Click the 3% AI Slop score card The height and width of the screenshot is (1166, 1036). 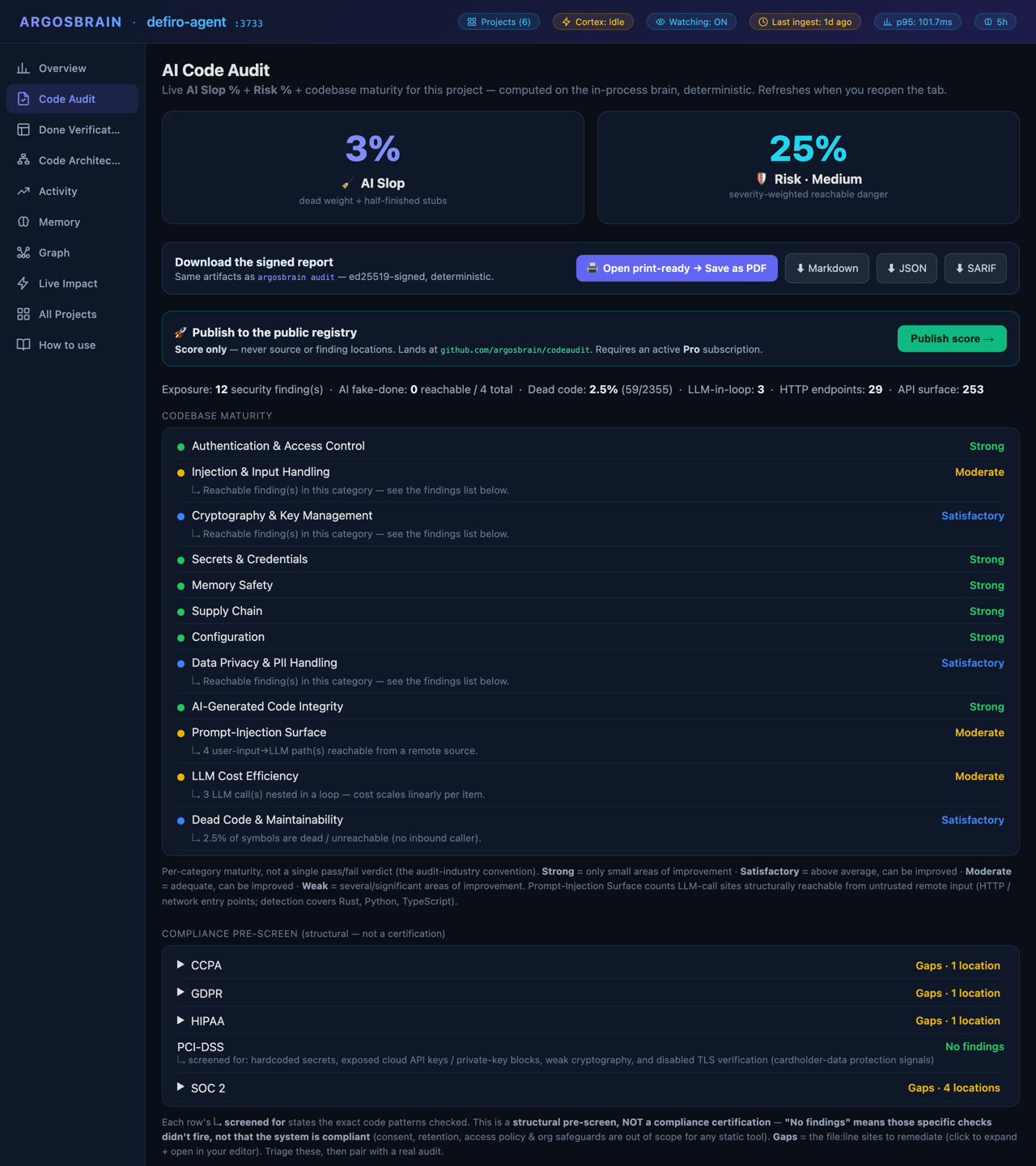(373, 167)
